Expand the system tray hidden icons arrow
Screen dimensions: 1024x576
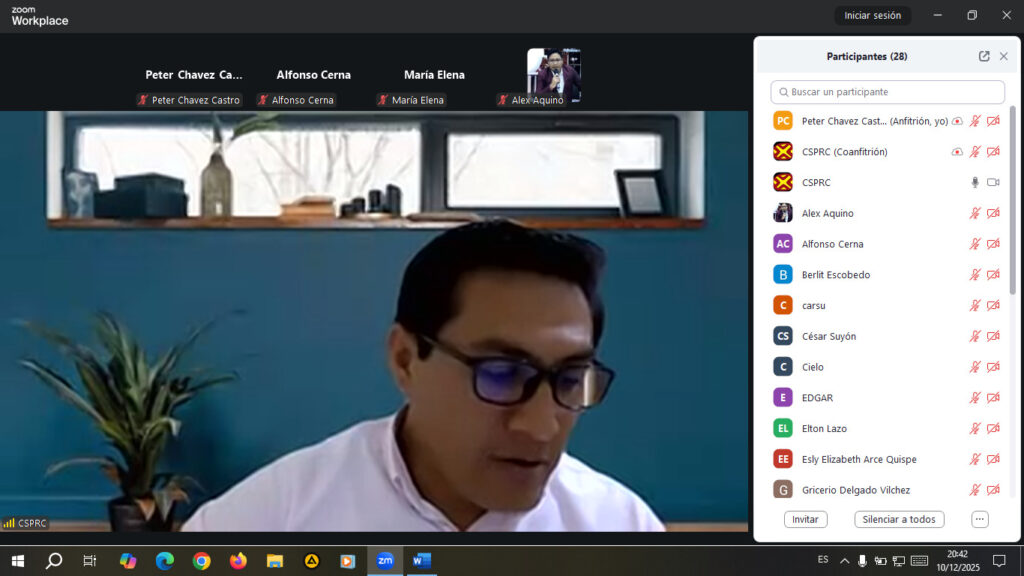(x=845, y=561)
